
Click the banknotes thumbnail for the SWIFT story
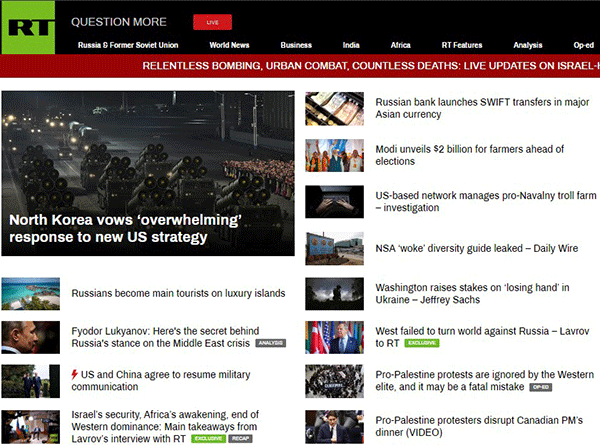[334, 109]
